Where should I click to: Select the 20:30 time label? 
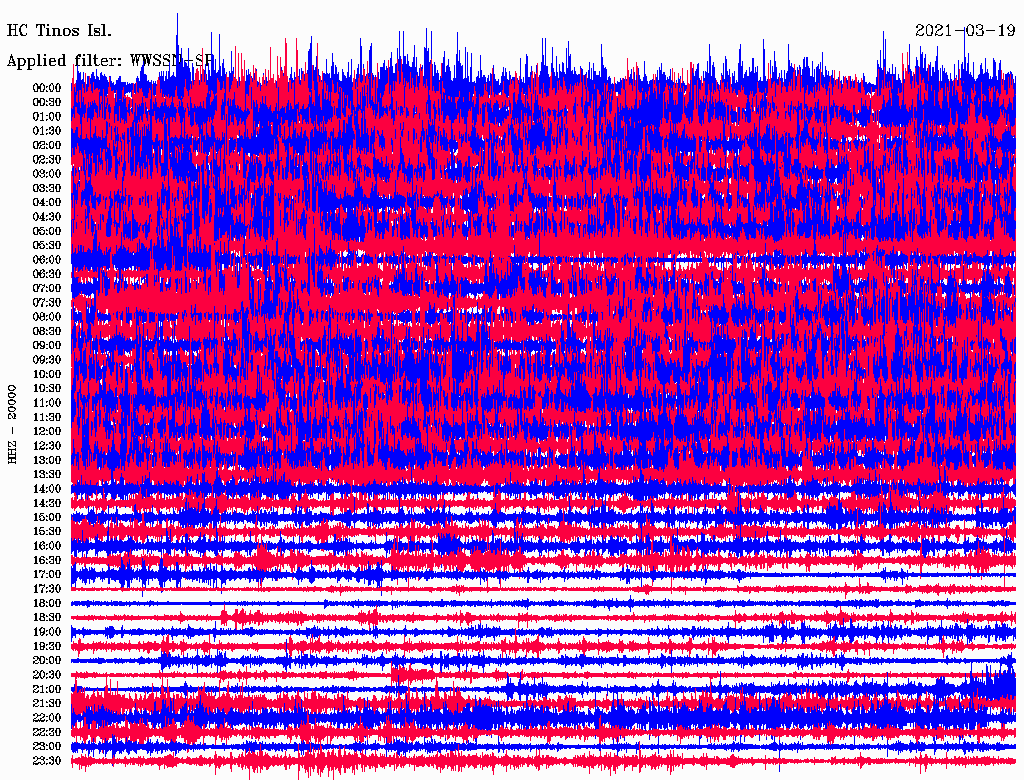pos(47,675)
